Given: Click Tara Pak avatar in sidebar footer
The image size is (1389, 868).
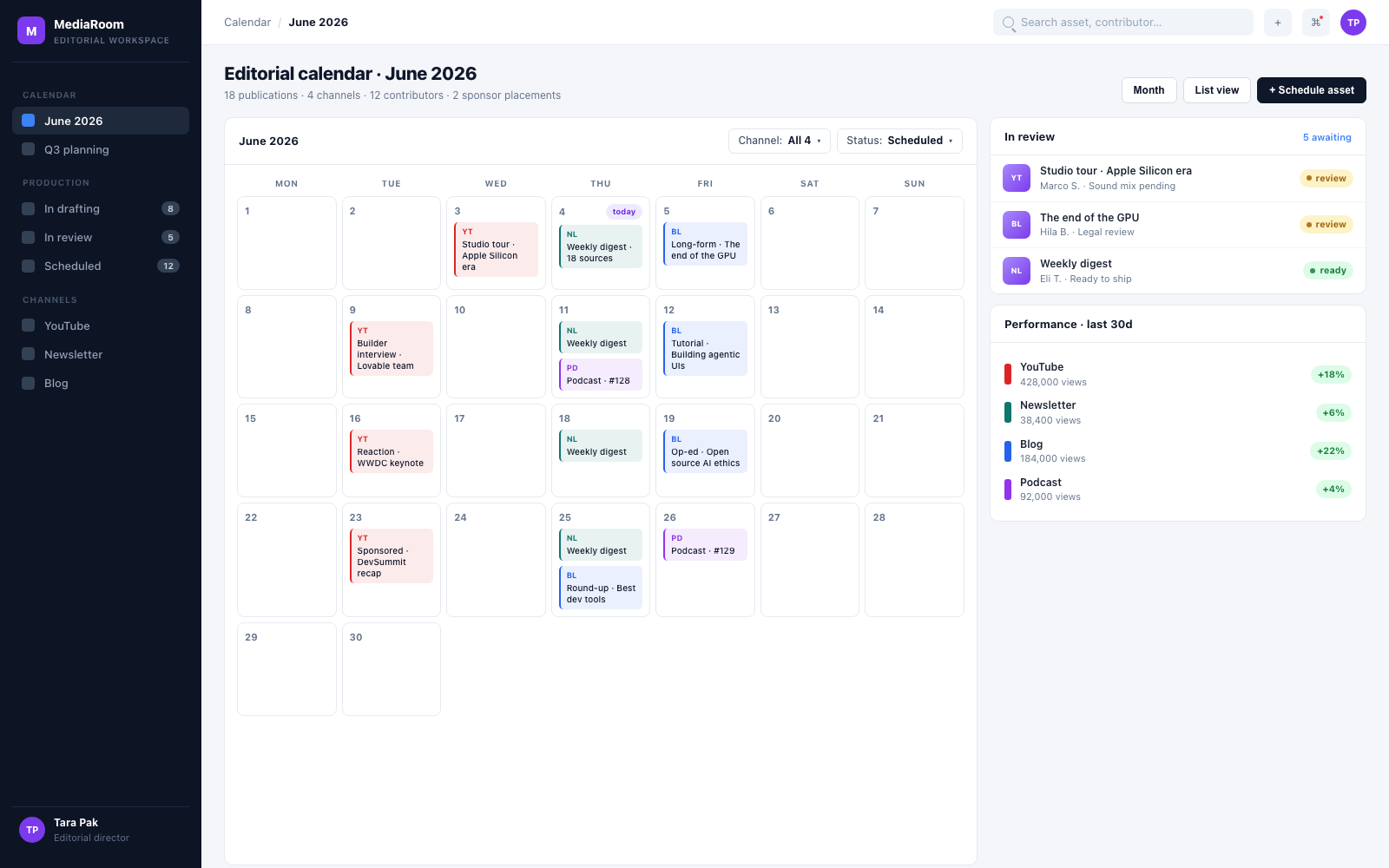Looking at the screenshot, I should click(32, 830).
